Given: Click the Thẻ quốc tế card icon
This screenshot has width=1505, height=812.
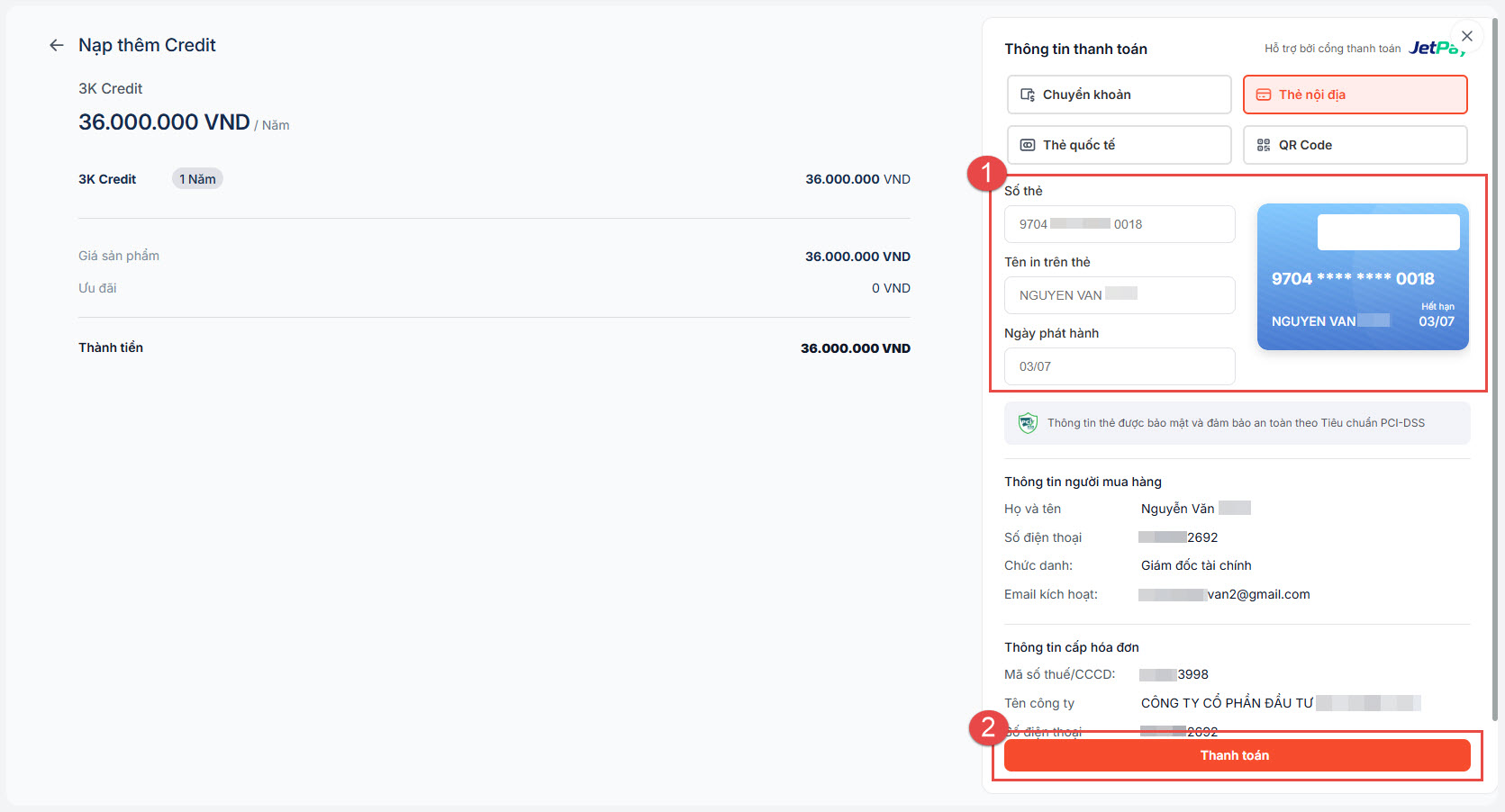Looking at the screenshot, I should point(1027,145).
